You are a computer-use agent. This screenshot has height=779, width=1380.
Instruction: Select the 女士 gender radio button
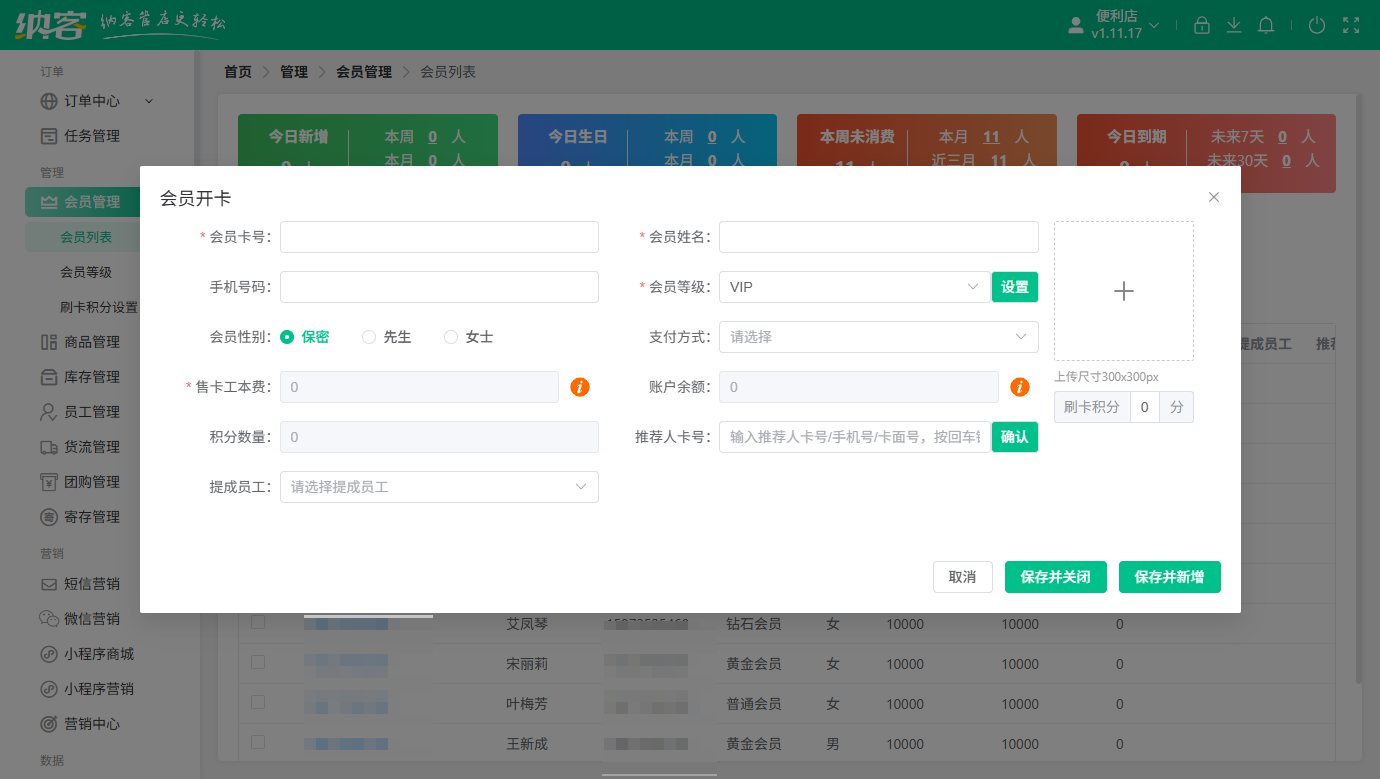click(x=451, y=337)
